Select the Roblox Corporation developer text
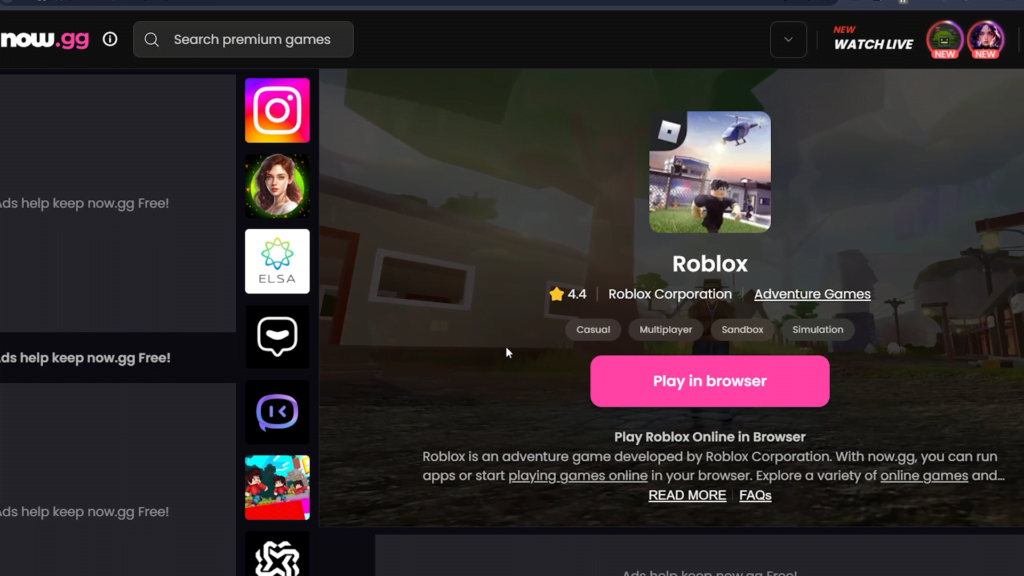Screen dimensions: 1024x576 (670, 294)
